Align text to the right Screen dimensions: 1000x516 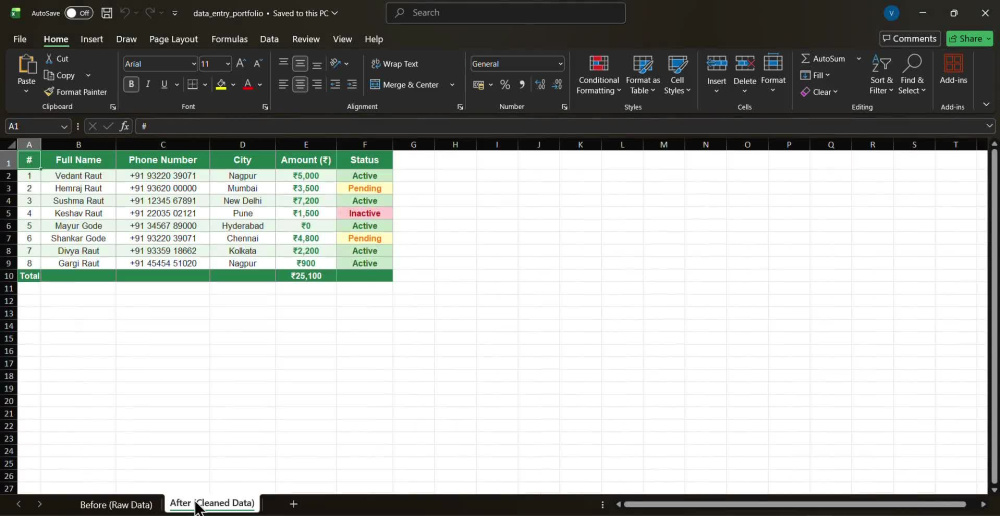[x=317, y=84]
